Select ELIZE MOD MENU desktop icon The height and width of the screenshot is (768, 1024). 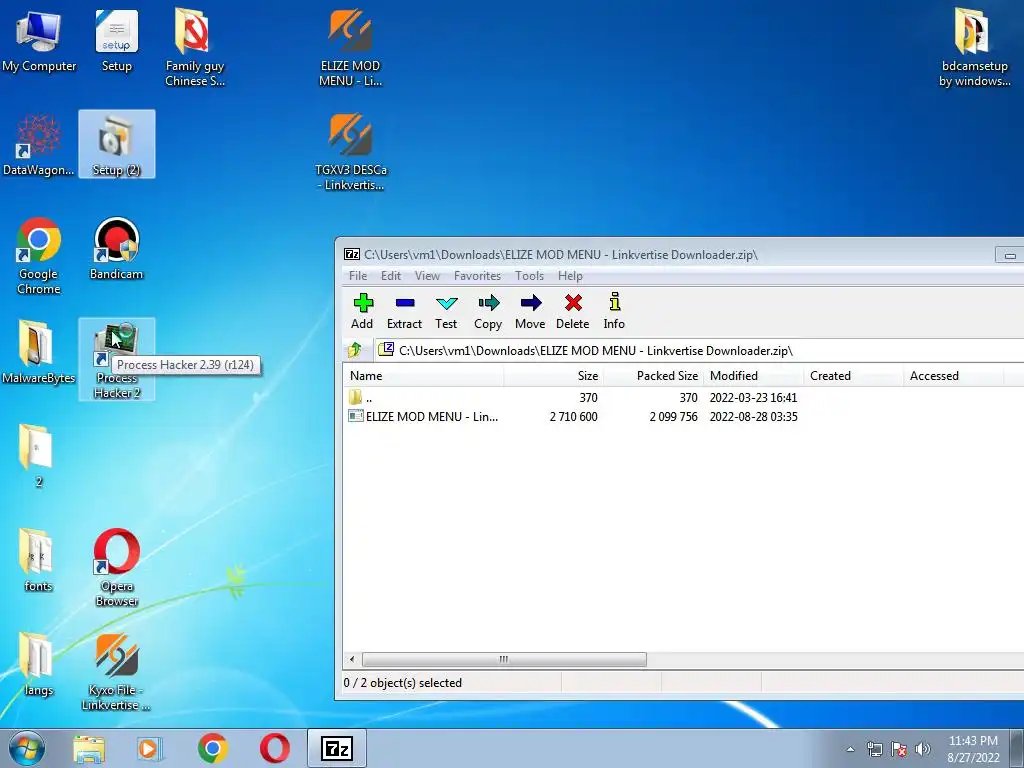click(351, 47)
